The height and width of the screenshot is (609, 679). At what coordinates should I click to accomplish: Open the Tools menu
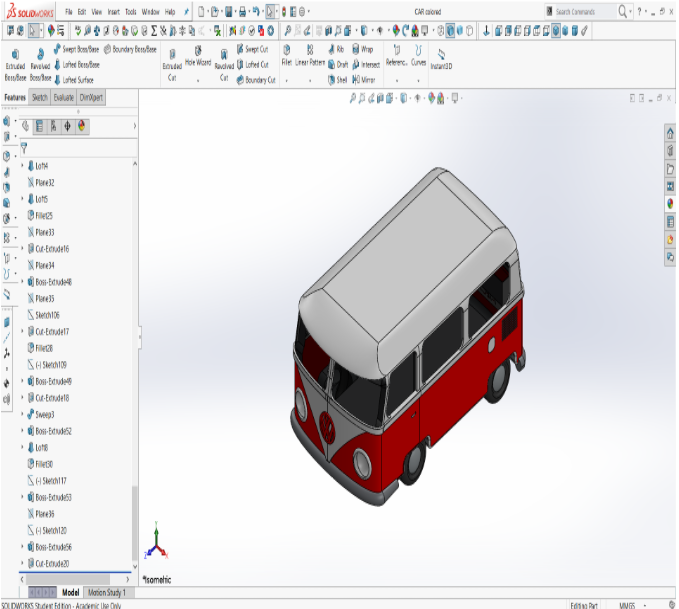point(131,12)
